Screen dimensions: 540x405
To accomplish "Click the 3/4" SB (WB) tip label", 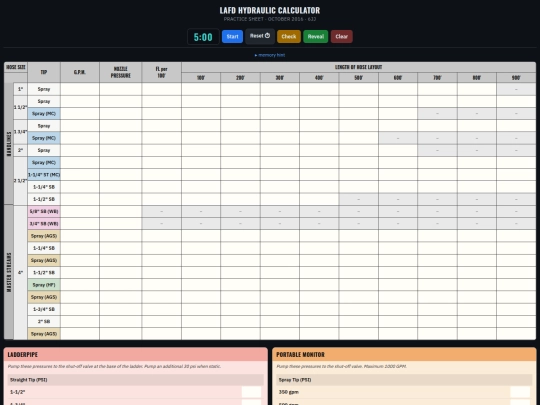I will coord(44,224).
